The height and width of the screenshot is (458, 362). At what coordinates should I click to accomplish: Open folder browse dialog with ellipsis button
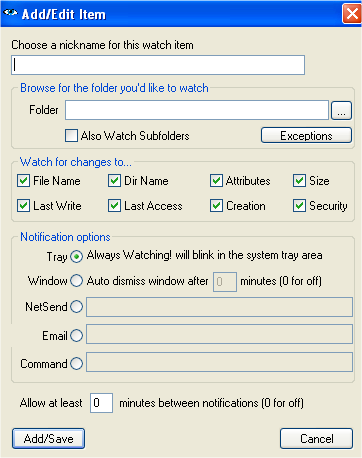pos(341,110)
